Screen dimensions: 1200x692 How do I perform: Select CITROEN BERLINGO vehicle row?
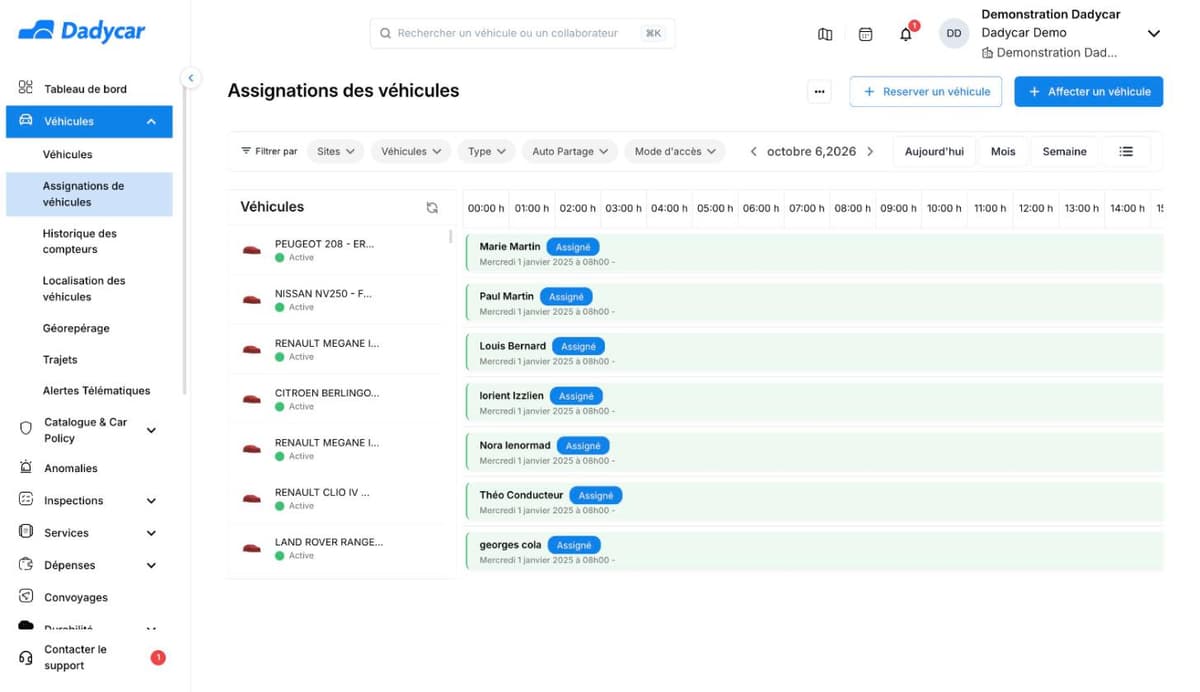335,399
